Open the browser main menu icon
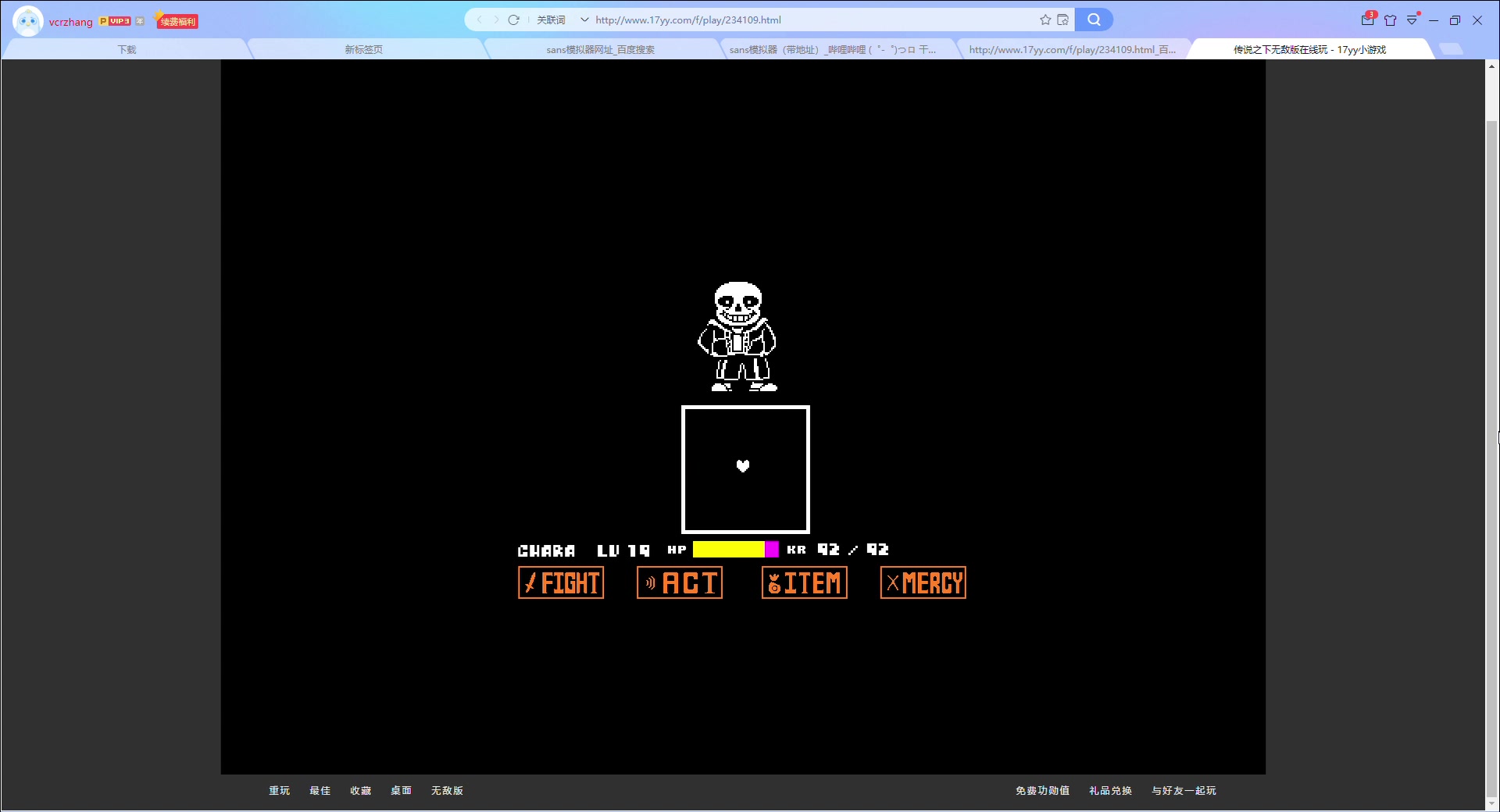Image resolution: width=1500 pixels, height=812 pixels. (x=1412, y=20)
